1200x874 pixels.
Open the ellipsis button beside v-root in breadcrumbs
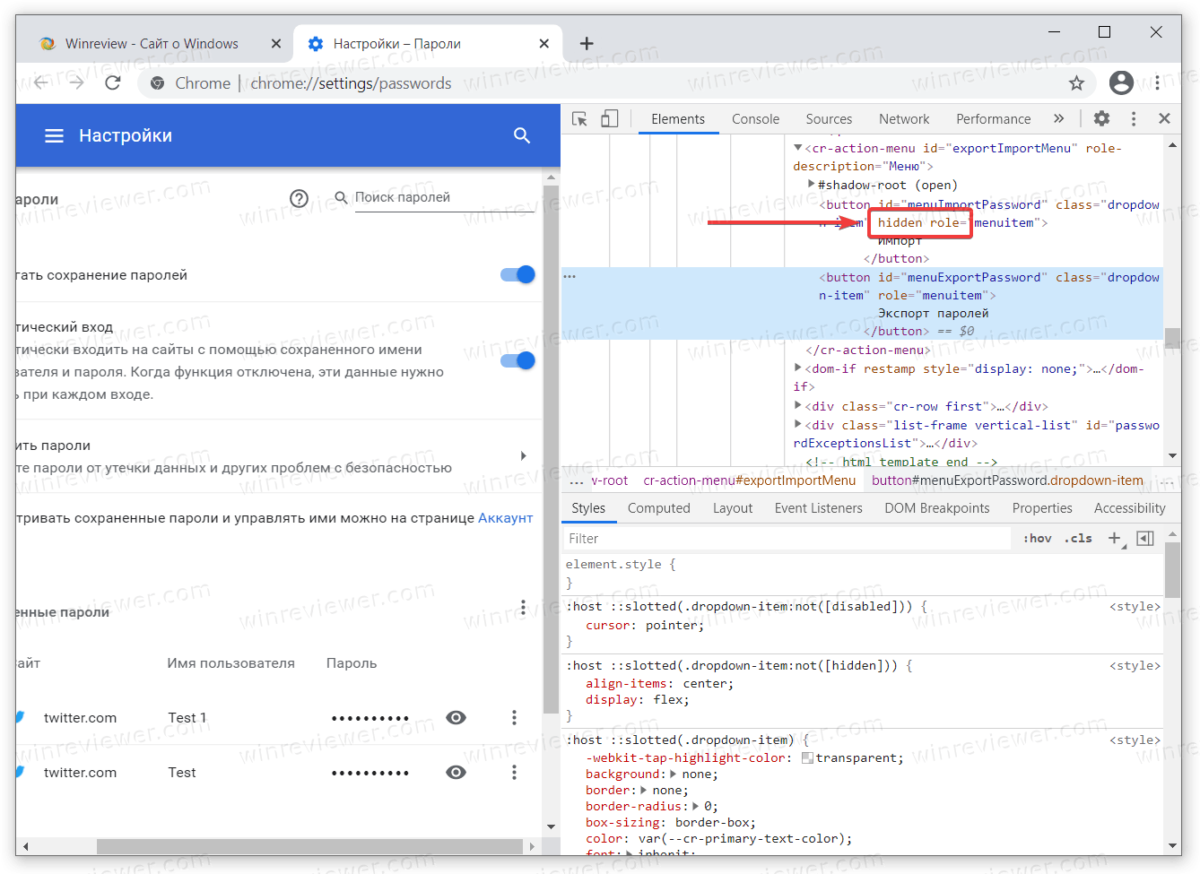click(576, 480)
